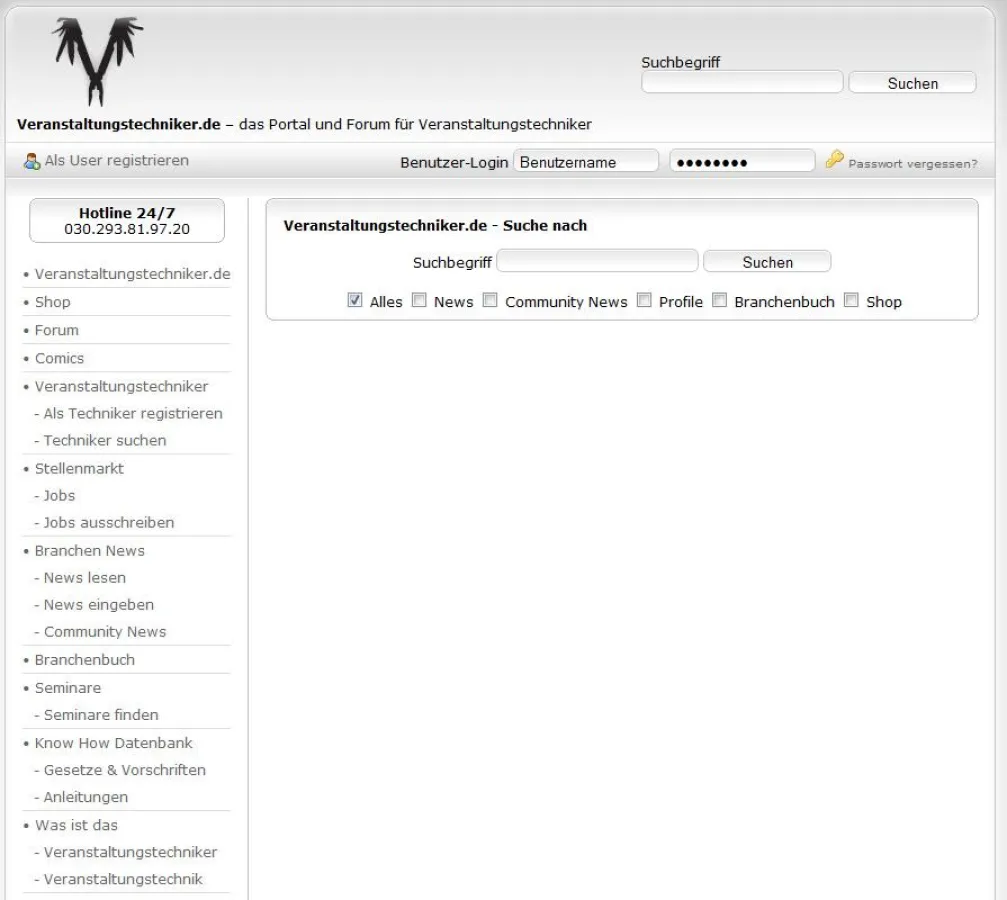
Task: Enable the 'News' search checkbox
Action: tap(420, 300)
